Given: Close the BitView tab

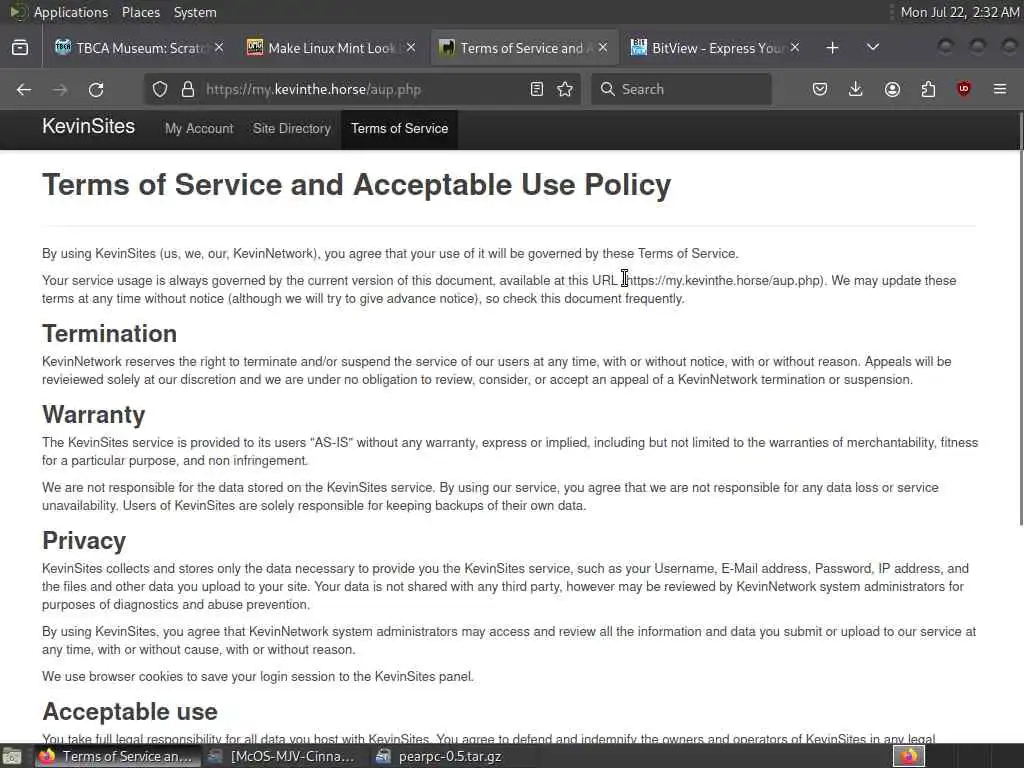Looking at the screenshot, I should point(795,48).
